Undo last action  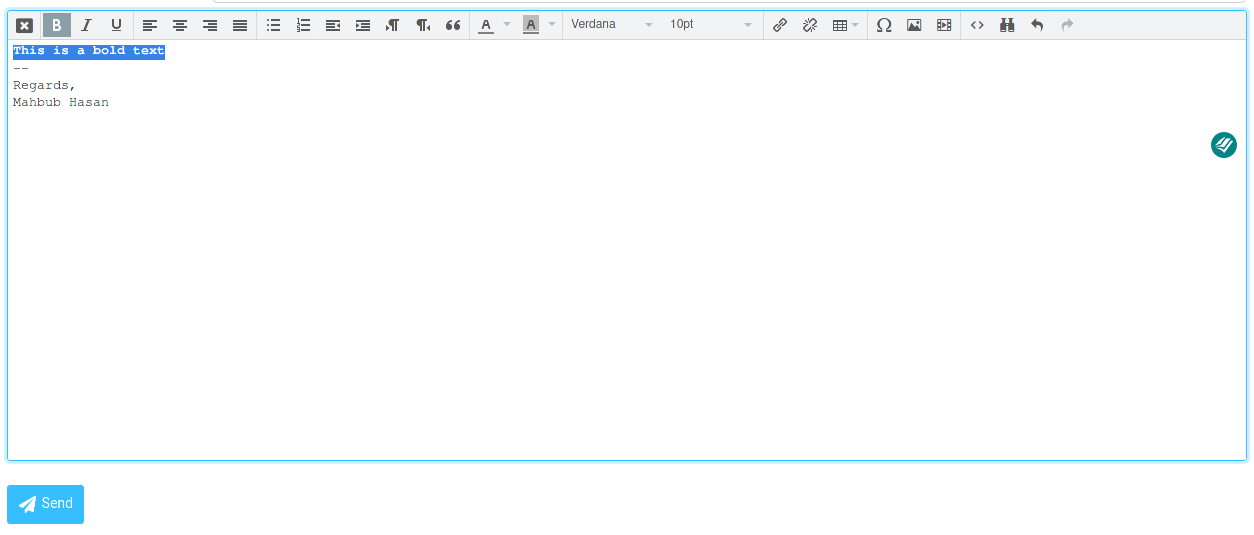[x=1037, y=25]
